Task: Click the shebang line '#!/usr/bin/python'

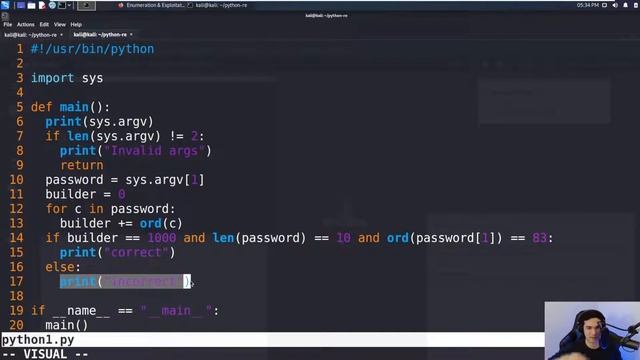Action: click(x=93, y=49)
